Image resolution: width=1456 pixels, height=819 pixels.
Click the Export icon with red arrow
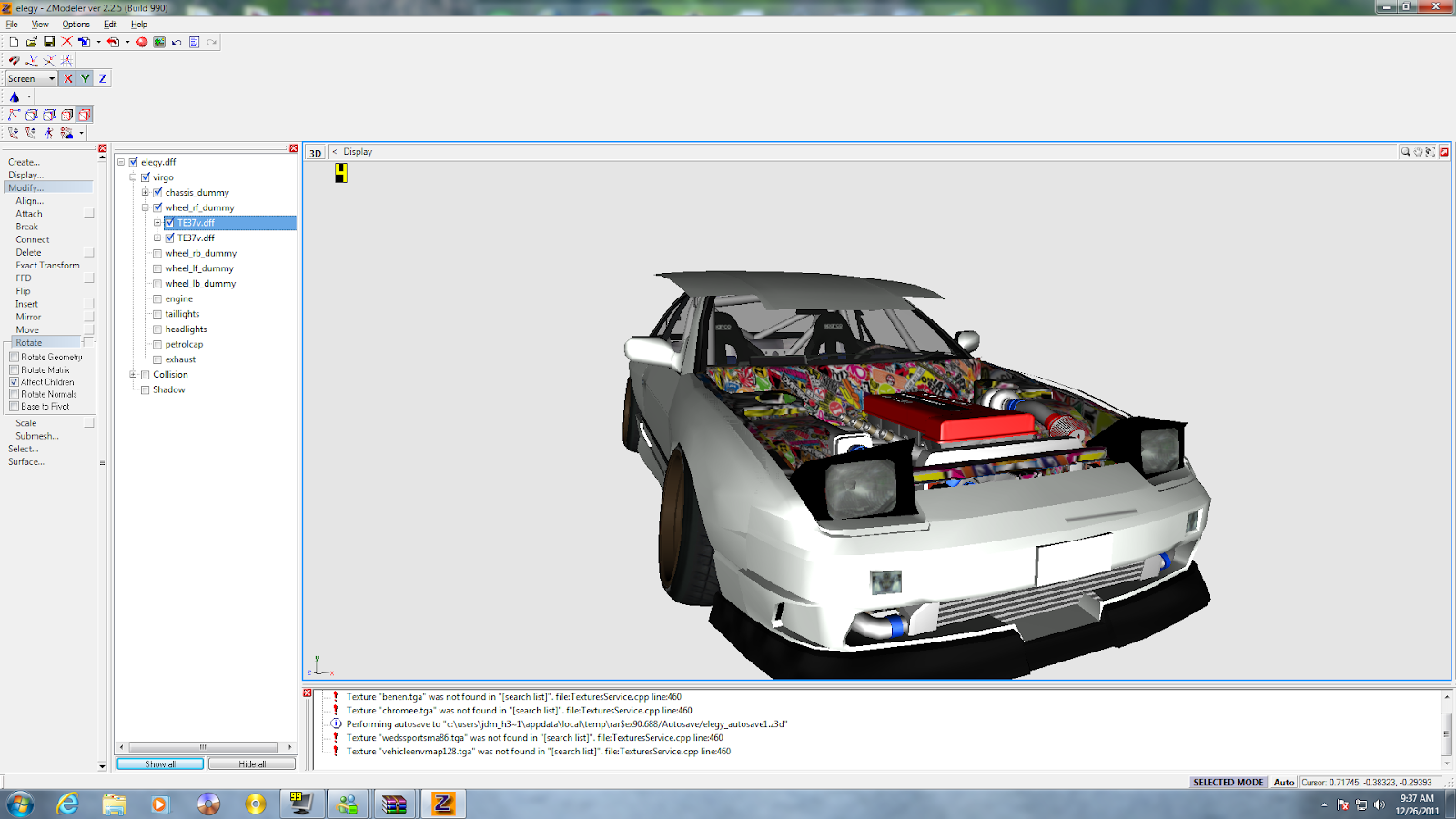tap(113, 42)
